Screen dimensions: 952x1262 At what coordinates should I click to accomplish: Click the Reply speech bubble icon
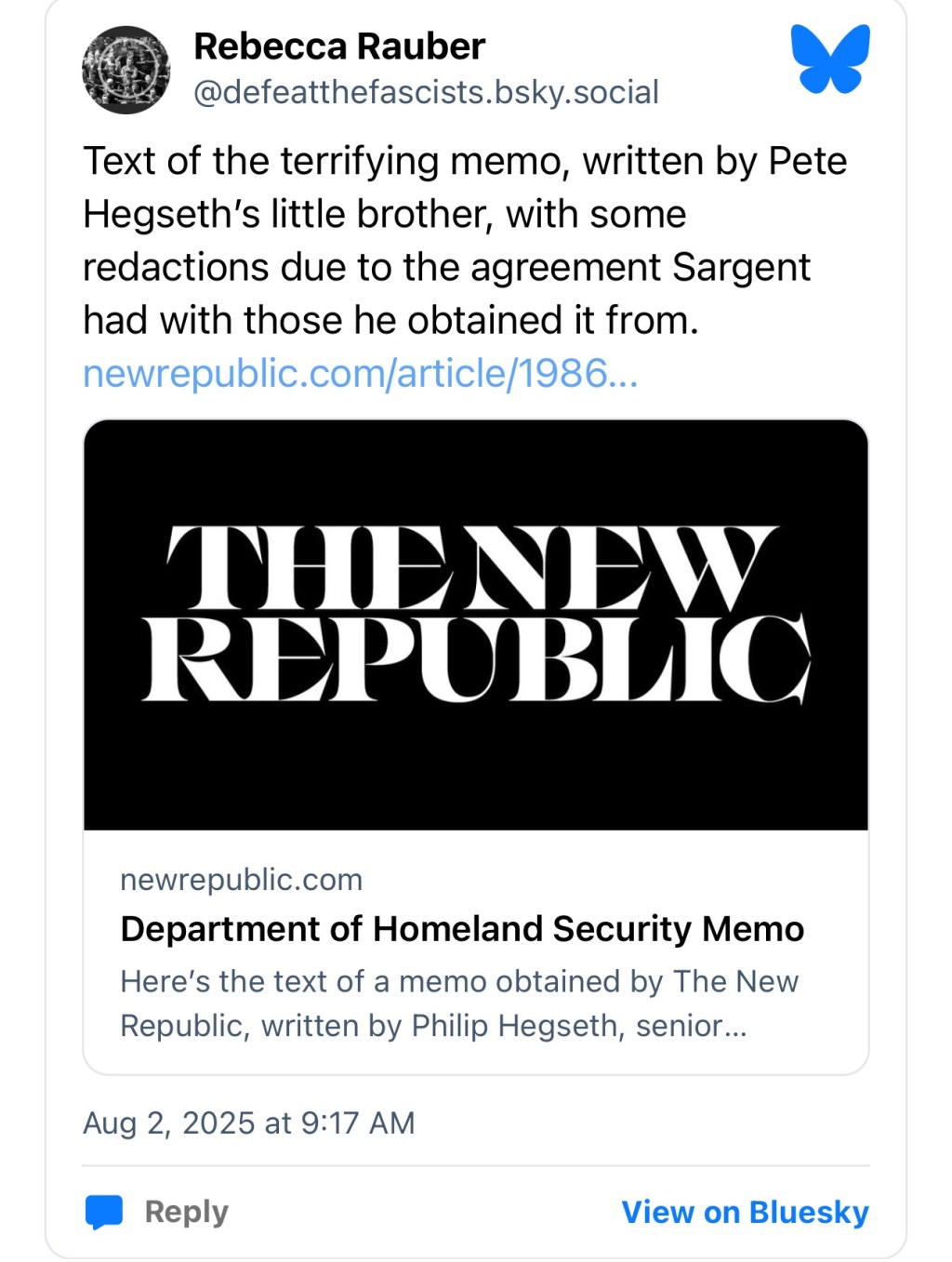pyautogui.click(x=104, y=1212)
